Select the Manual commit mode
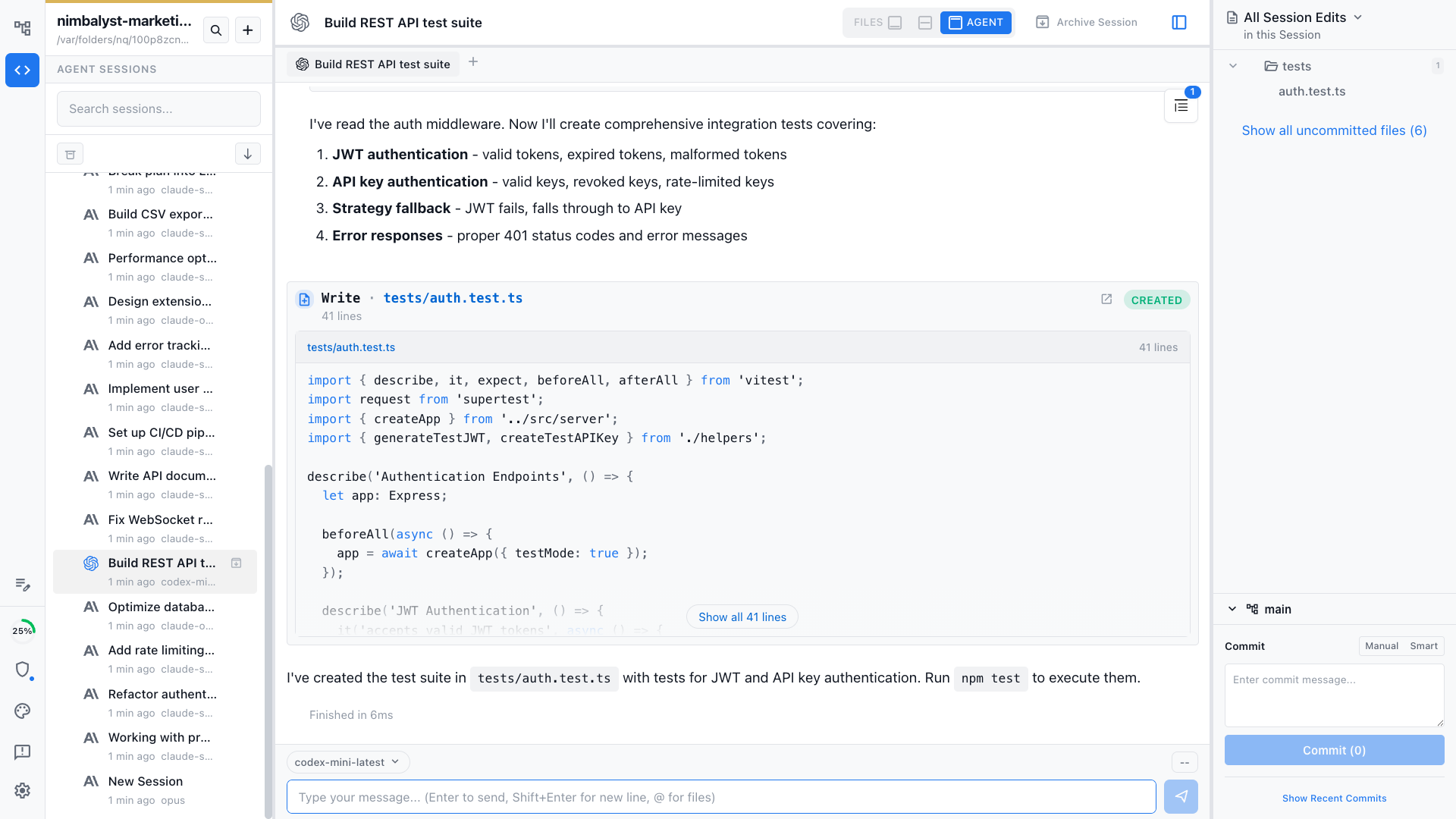 point(1381,646)
